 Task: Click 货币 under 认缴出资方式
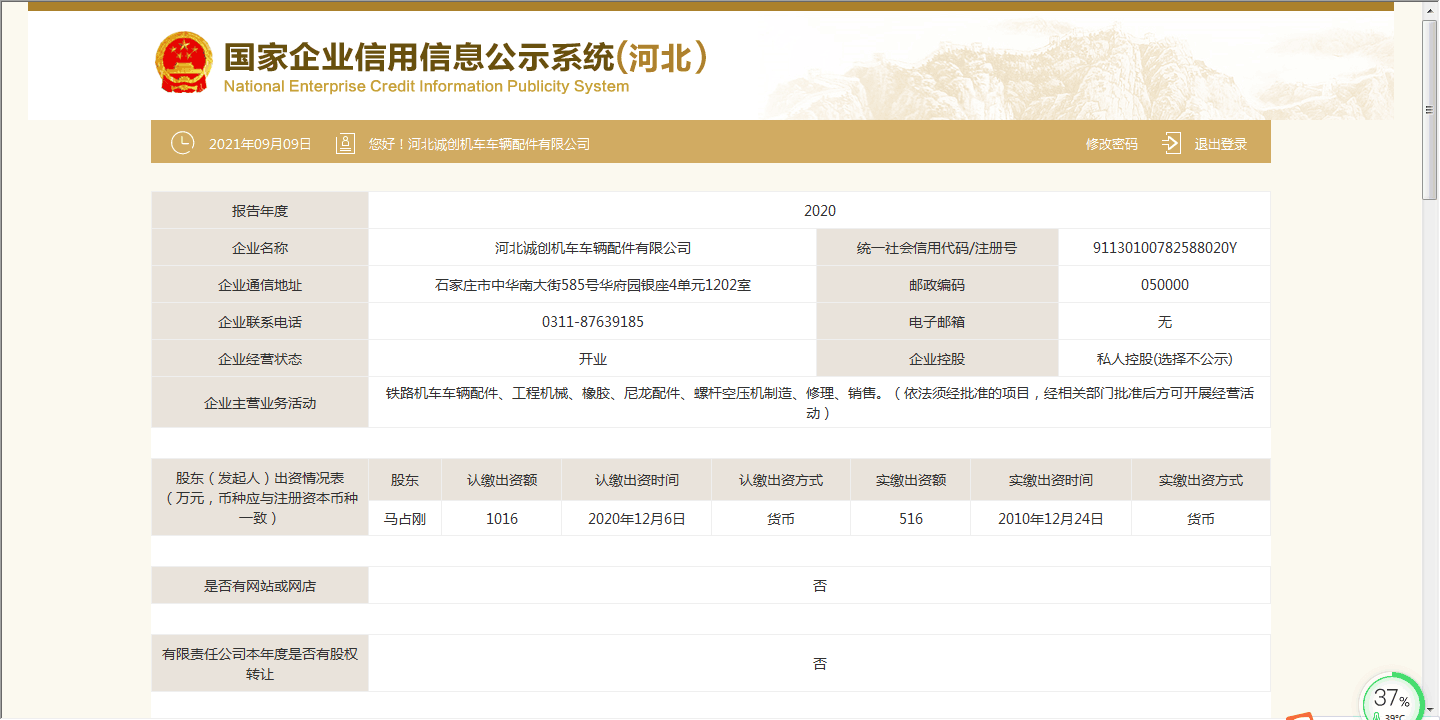pos(781,519)
